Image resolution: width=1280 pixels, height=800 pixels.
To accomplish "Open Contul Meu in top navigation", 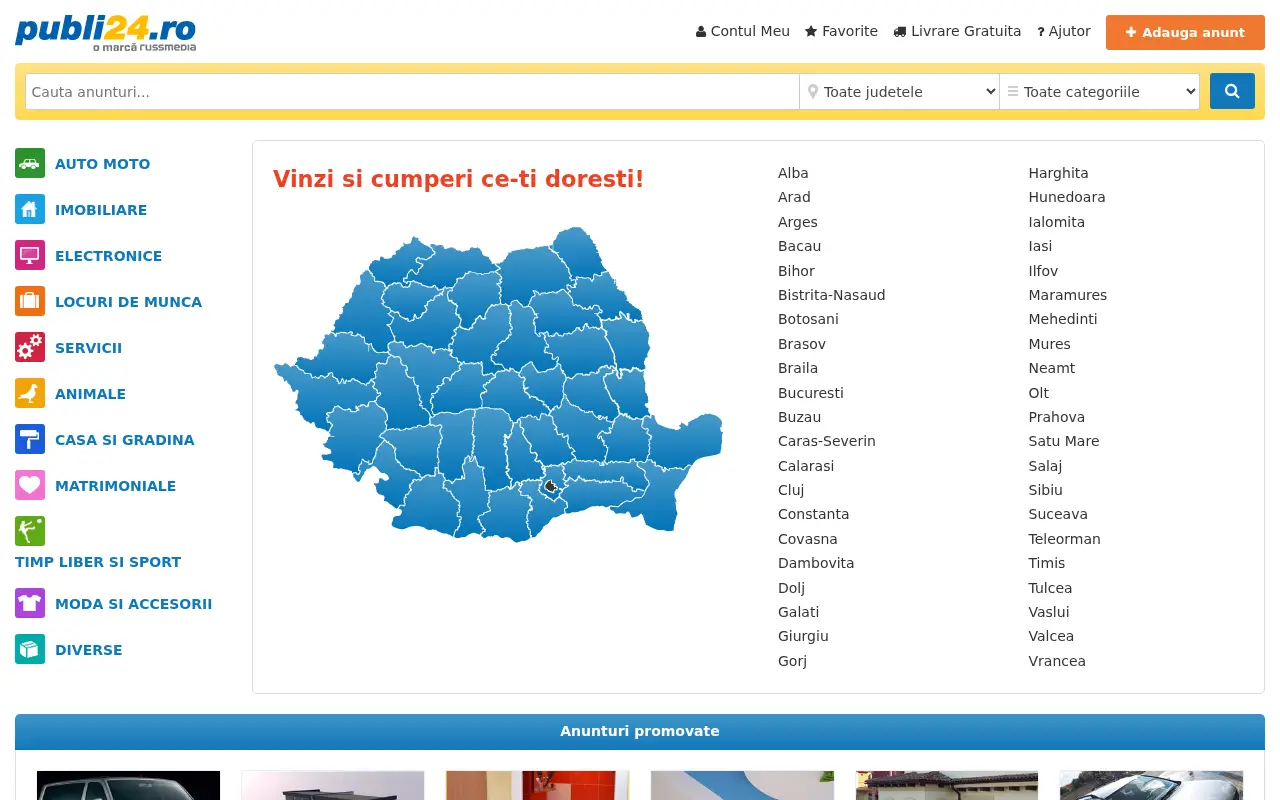I will click(743, 31).
